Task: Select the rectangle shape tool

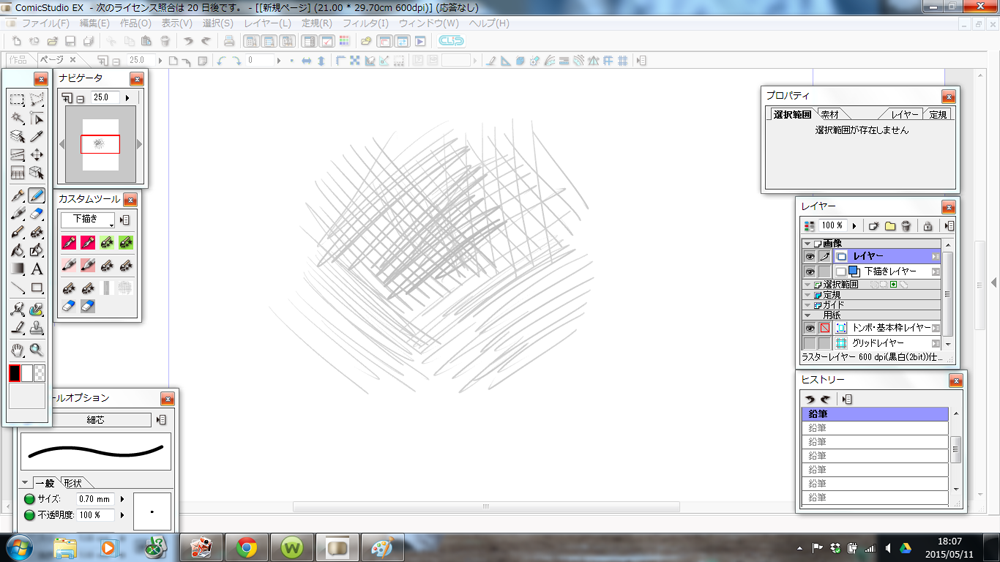Action: coord(37,288)
